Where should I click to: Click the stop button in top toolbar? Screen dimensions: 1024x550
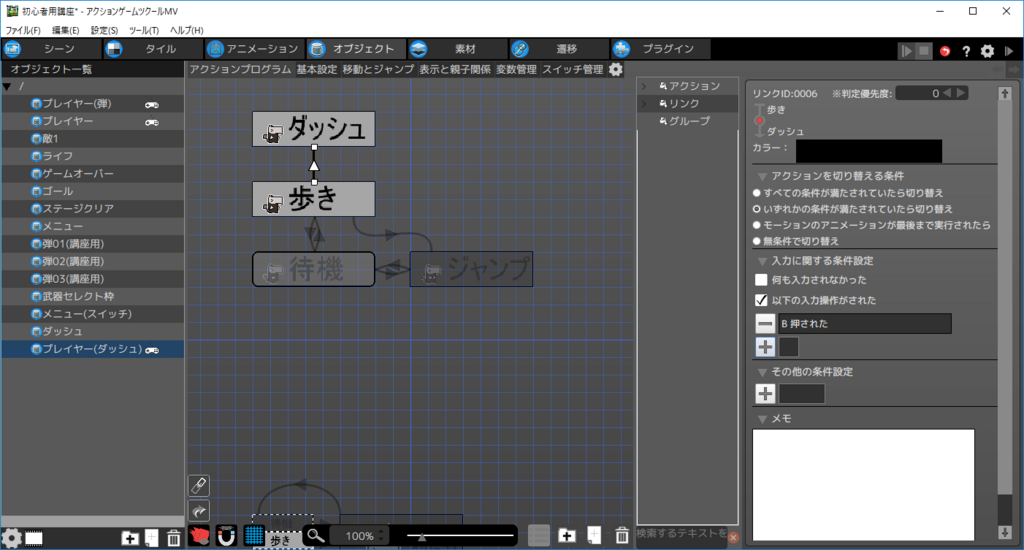pyautogui.click(x=923, y=51)
